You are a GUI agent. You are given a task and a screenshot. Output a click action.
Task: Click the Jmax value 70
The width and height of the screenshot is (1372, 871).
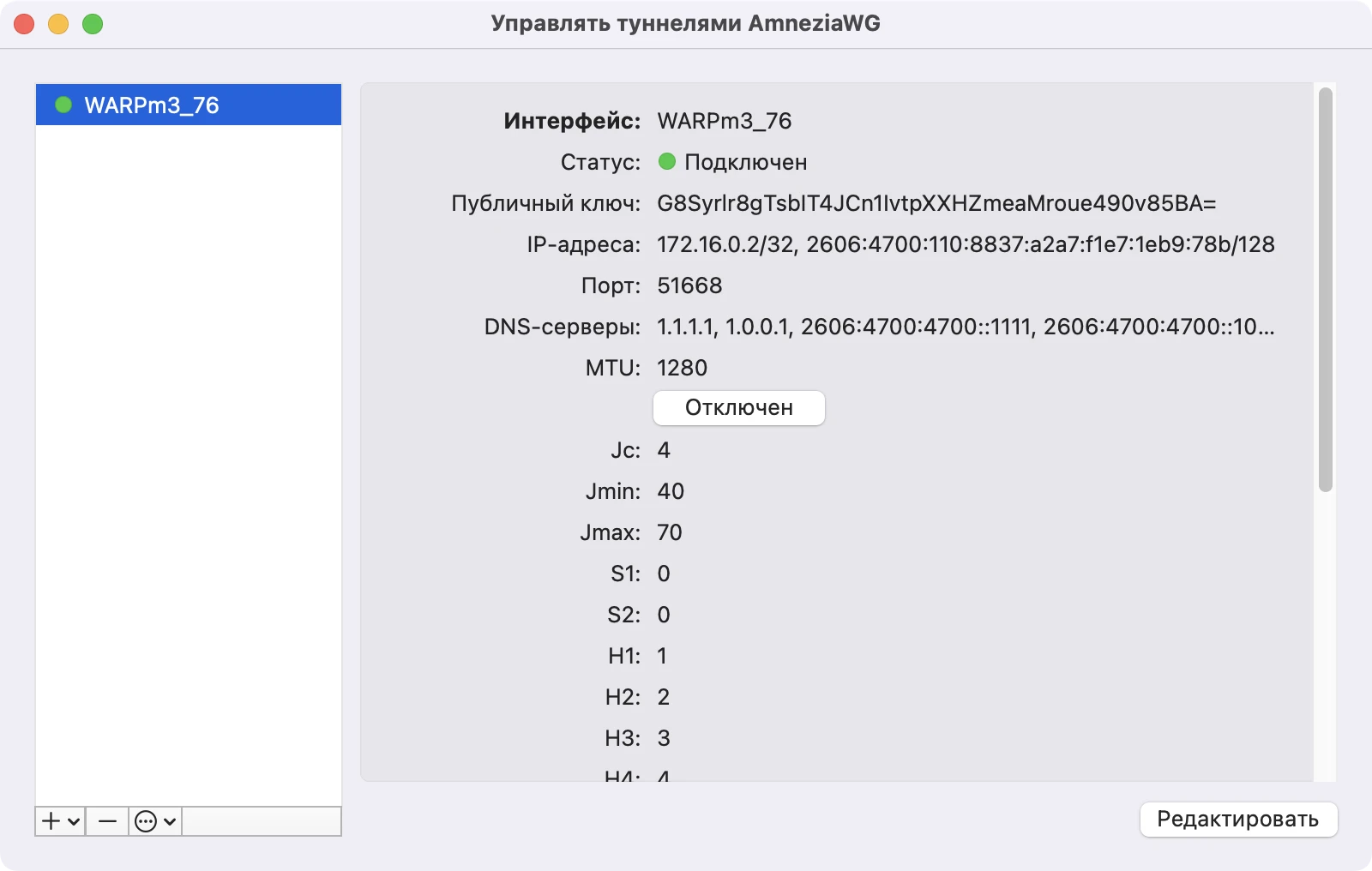[670, 532]
